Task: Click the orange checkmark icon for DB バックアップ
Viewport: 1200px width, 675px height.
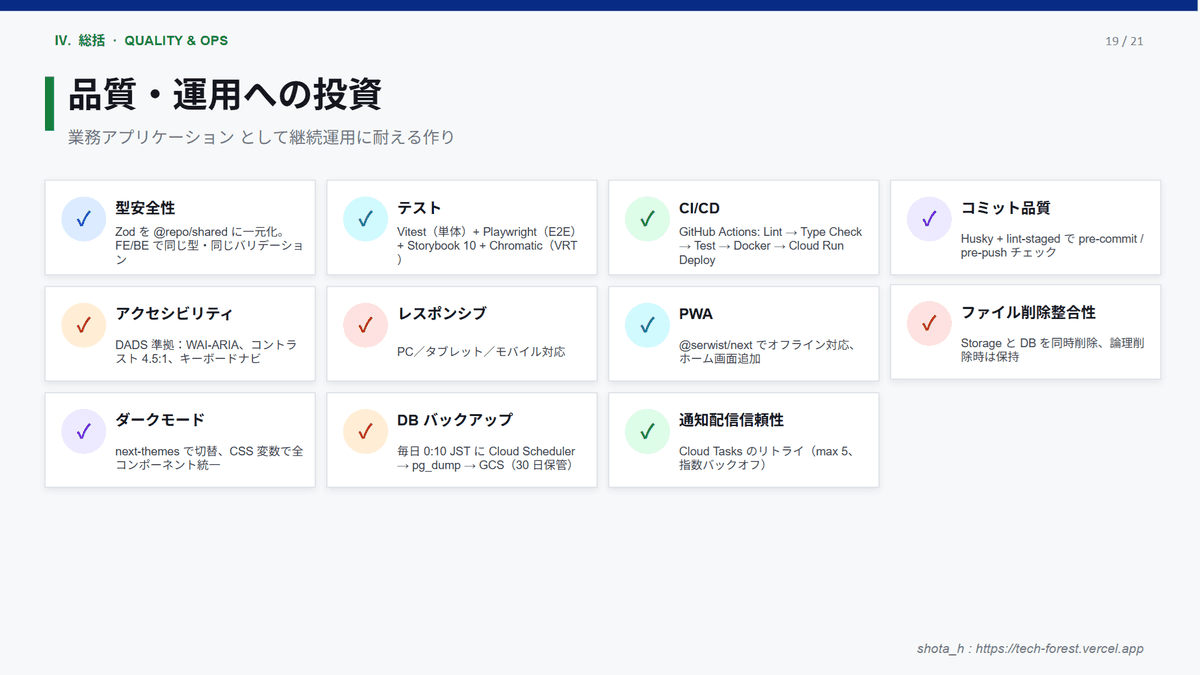Action: pyautogui.click(x=366, y=431)
